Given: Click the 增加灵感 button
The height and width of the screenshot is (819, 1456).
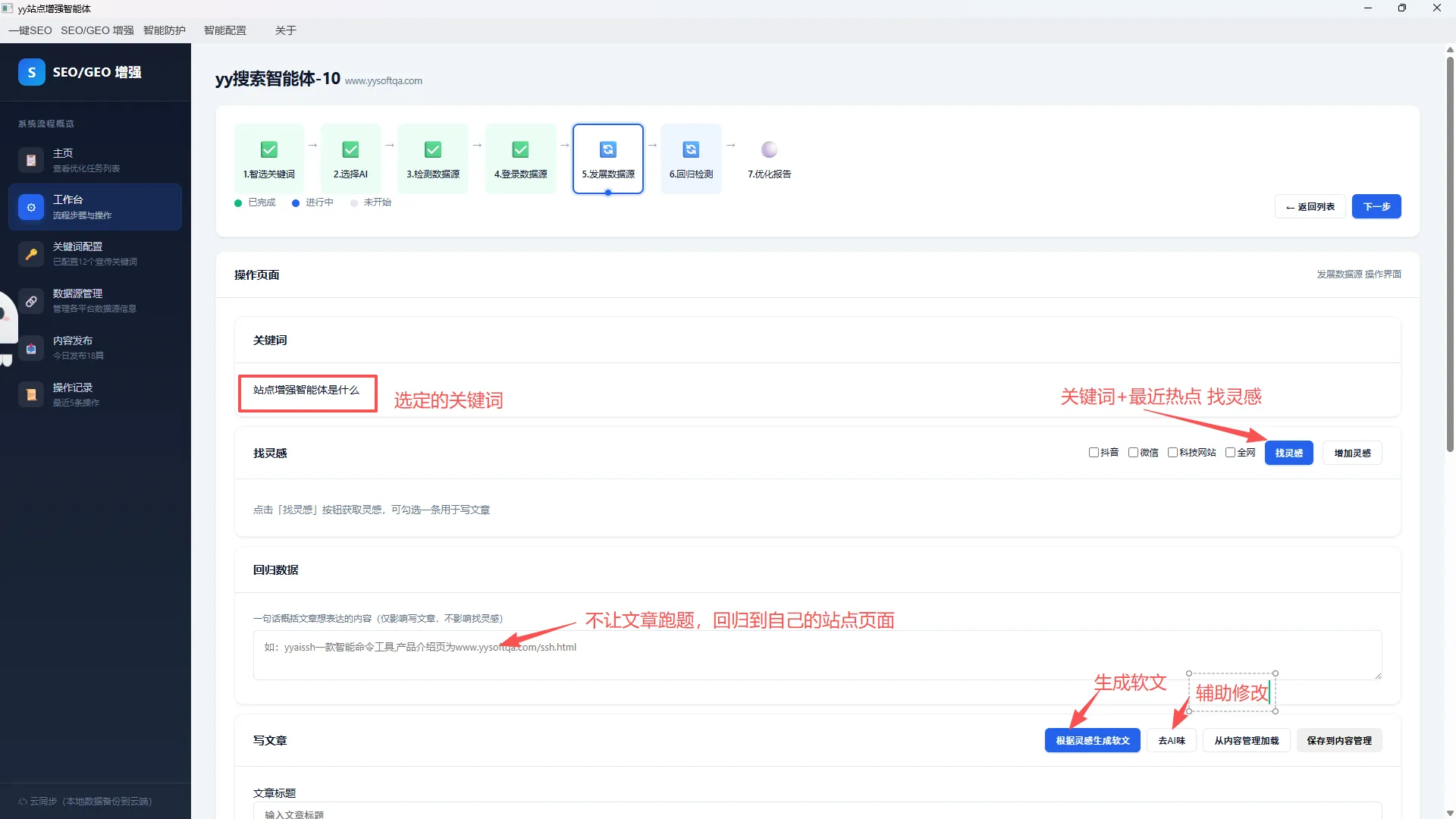Looking at the screenshot, I should point(1352,453).
